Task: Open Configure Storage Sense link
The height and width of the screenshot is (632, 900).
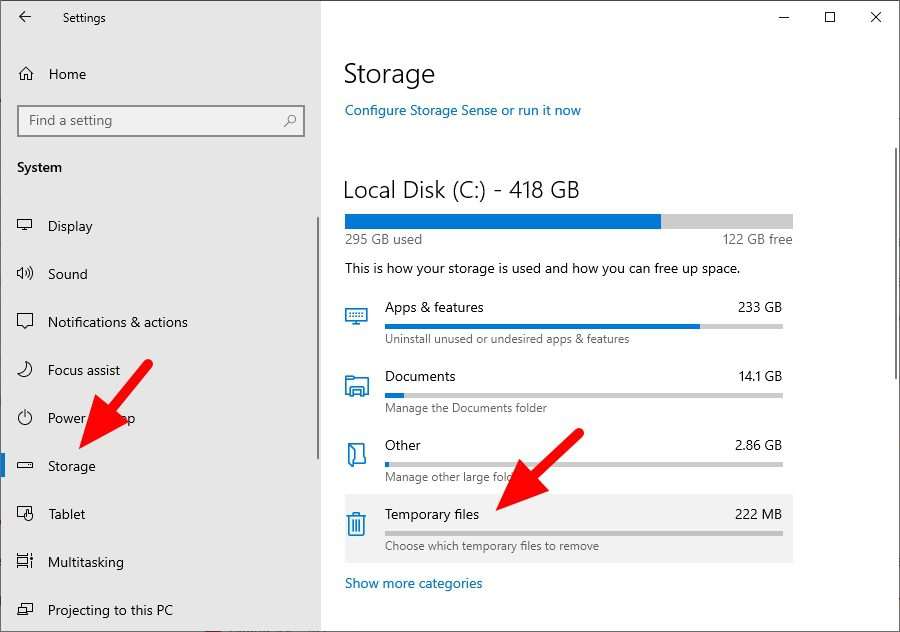Action: (462, 110)
